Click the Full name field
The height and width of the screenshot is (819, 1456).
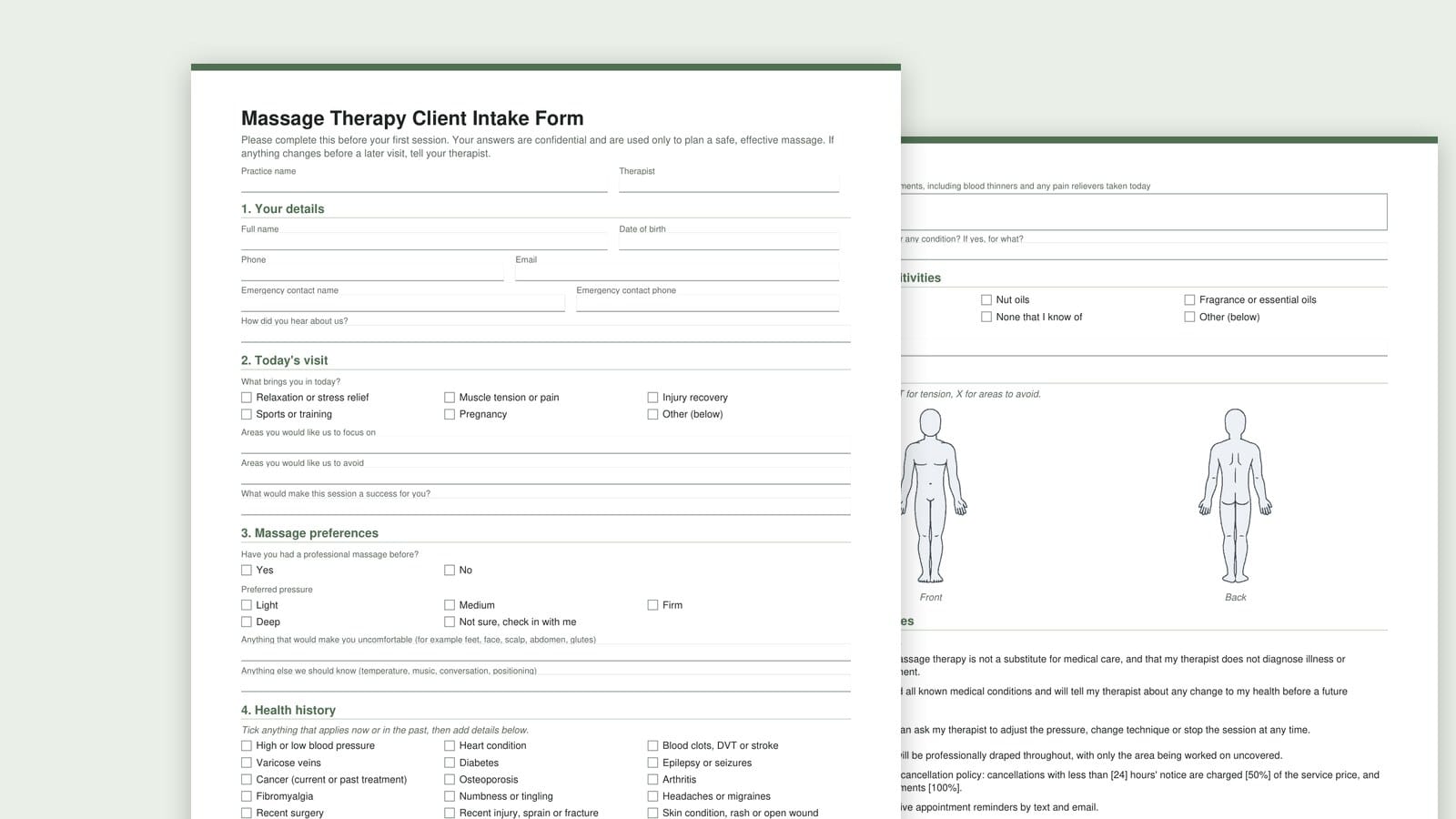pos(424,242)
